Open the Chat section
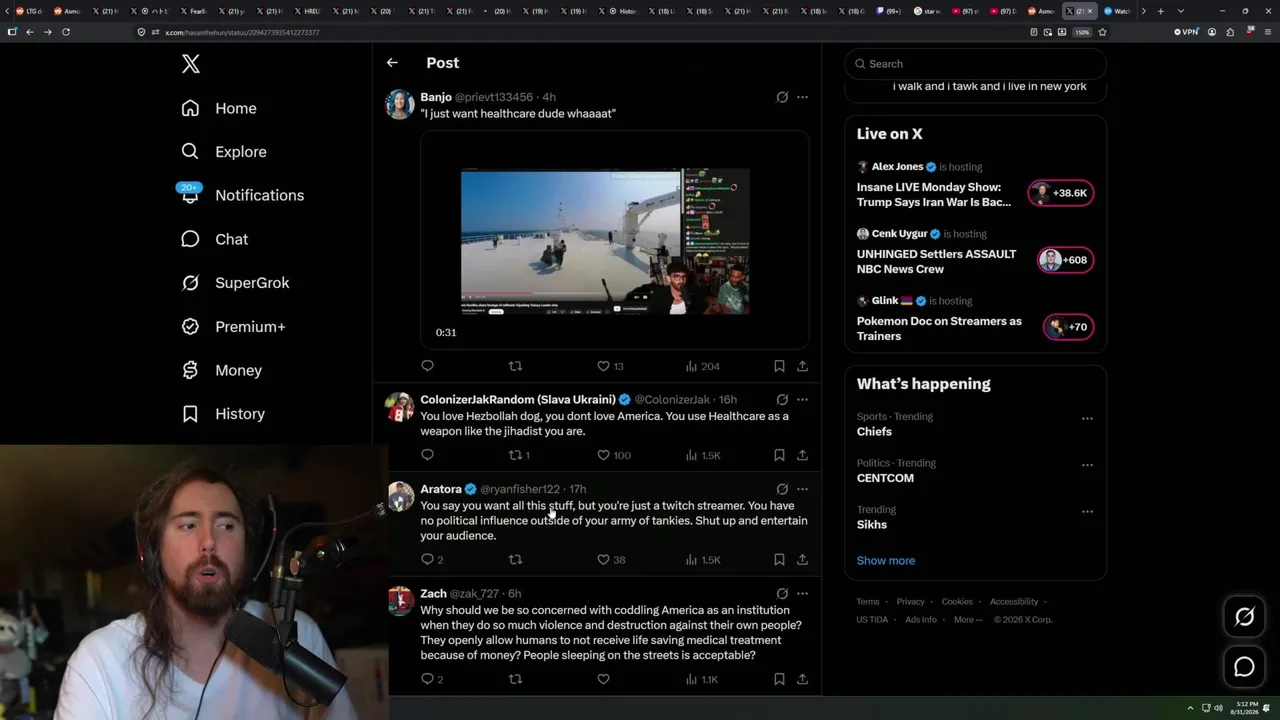The image size is (1280, 720). [215, 239]
